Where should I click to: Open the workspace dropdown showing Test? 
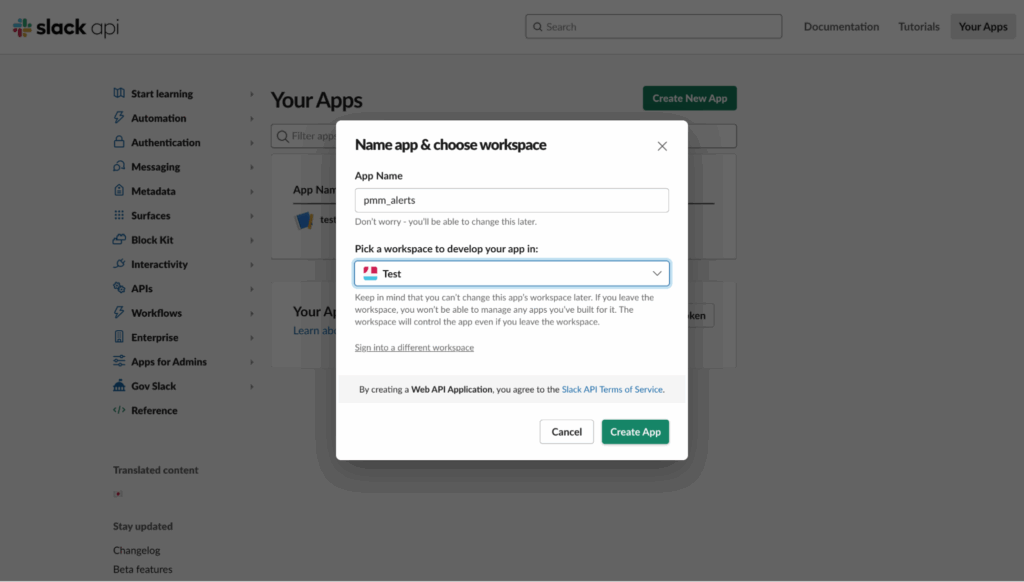pos(511,273)
